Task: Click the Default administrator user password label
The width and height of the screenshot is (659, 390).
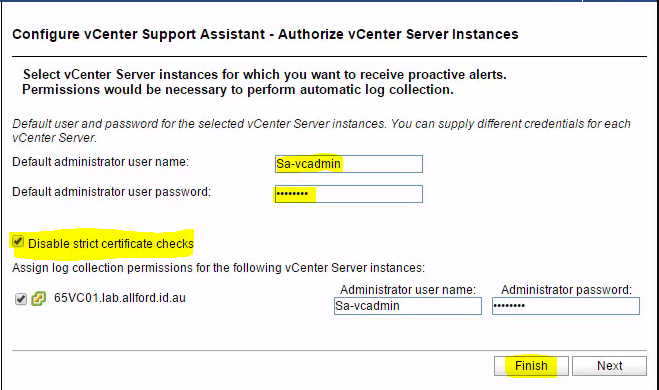Action: click(111, 192)
